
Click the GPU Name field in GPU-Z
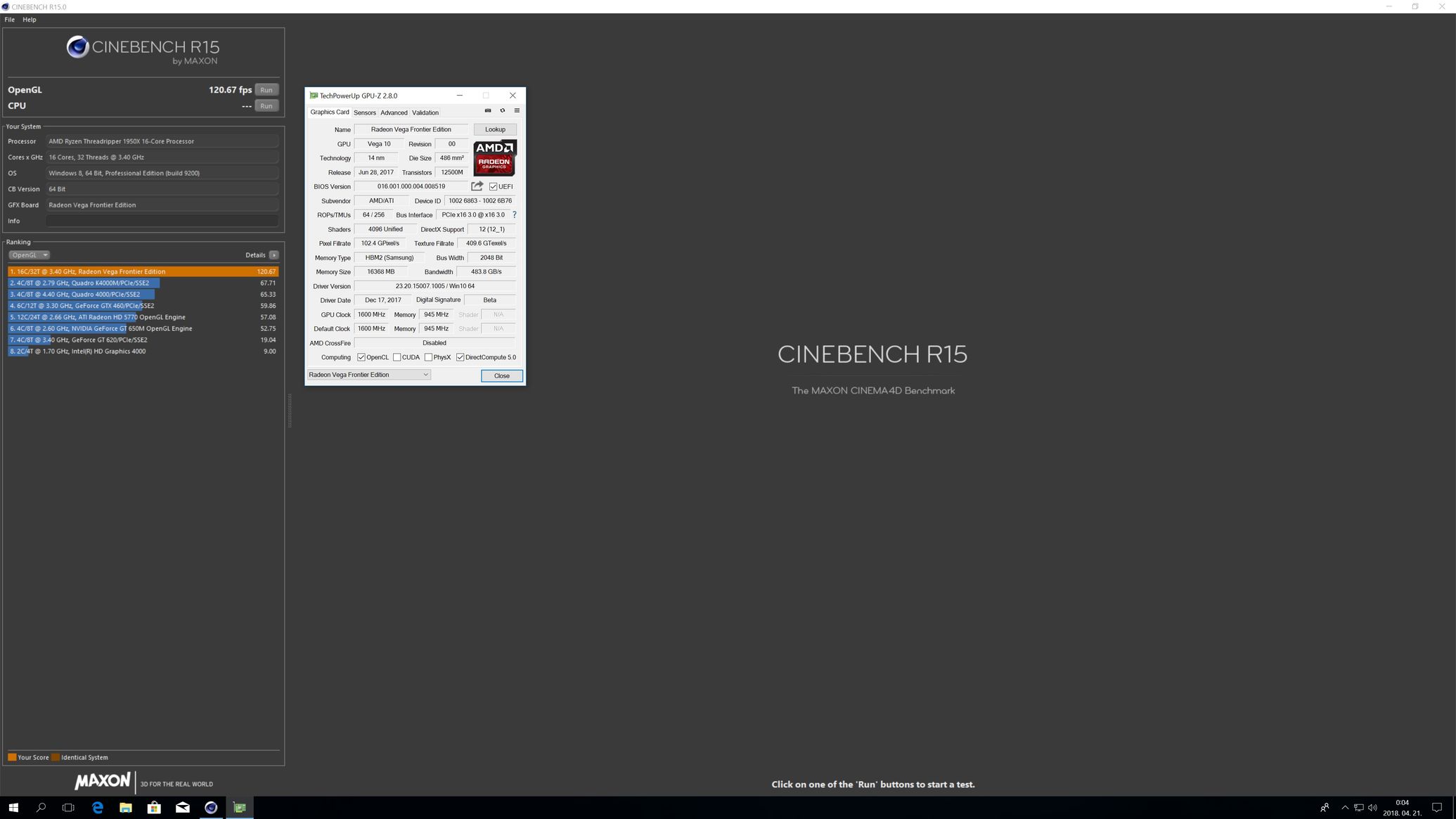coord(411,129)
